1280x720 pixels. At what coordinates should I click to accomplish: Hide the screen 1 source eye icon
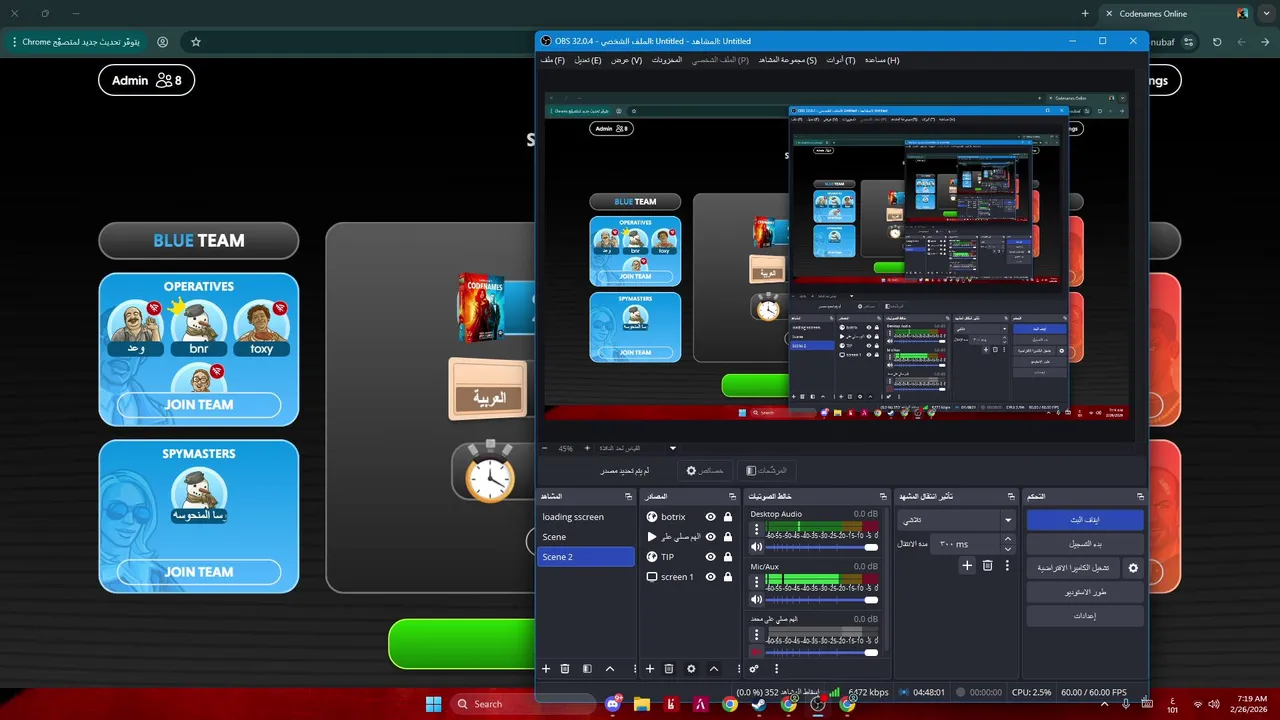710,577
